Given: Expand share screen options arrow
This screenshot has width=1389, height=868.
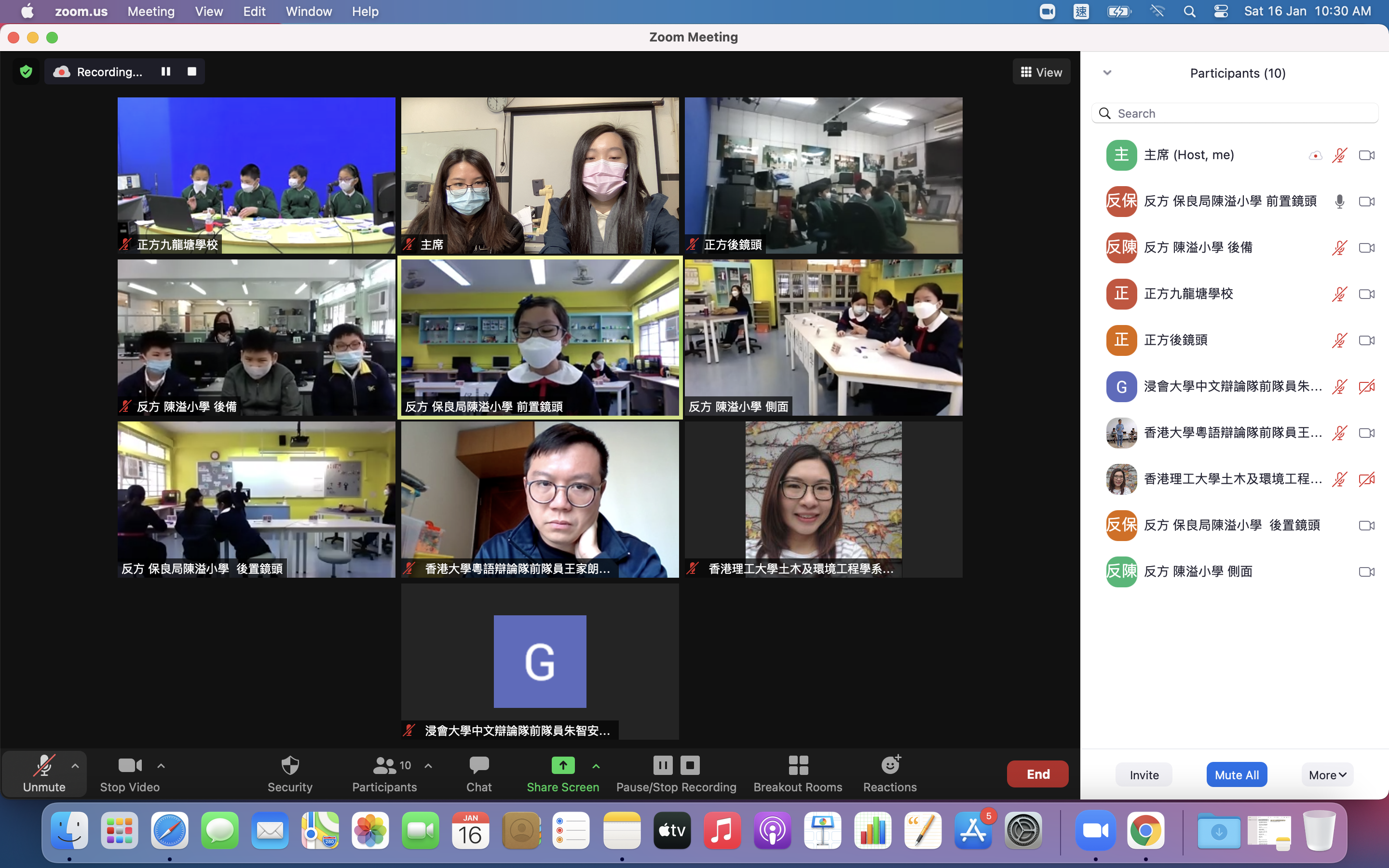Looking at the screenshot, I should point(596,766).
